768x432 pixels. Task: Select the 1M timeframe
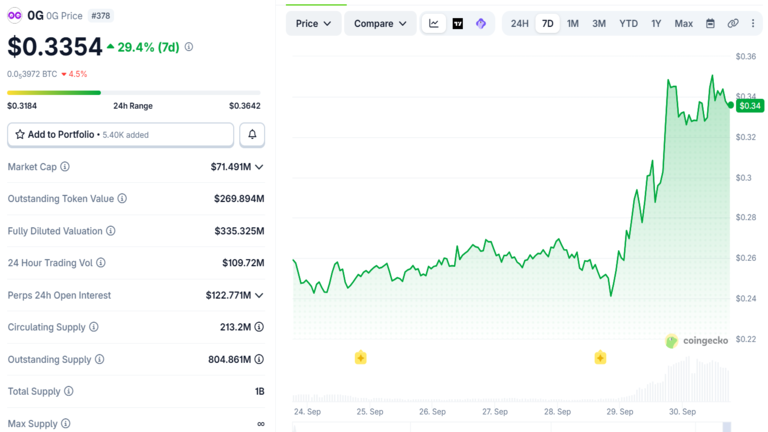tap(573, 24)
